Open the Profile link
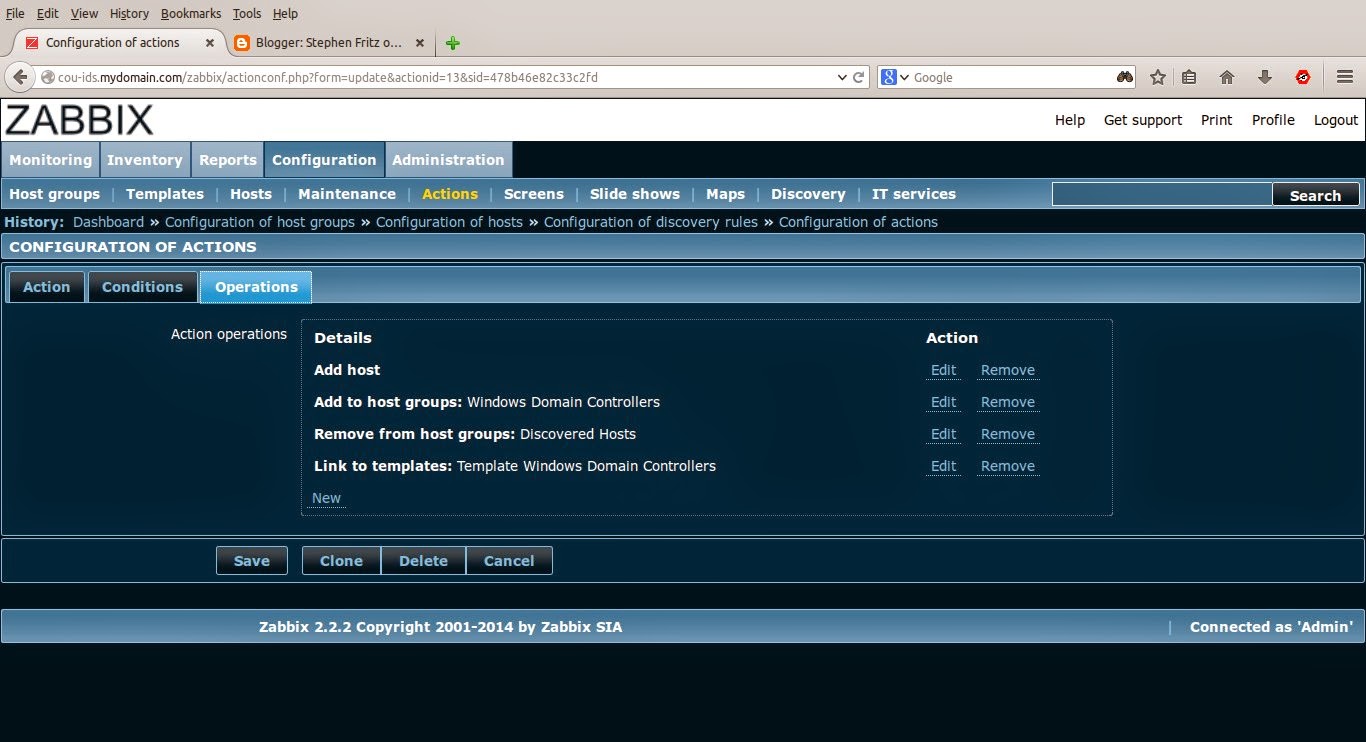Image resolution: width=1366 pixels, height=742 pixels. 1273,120
